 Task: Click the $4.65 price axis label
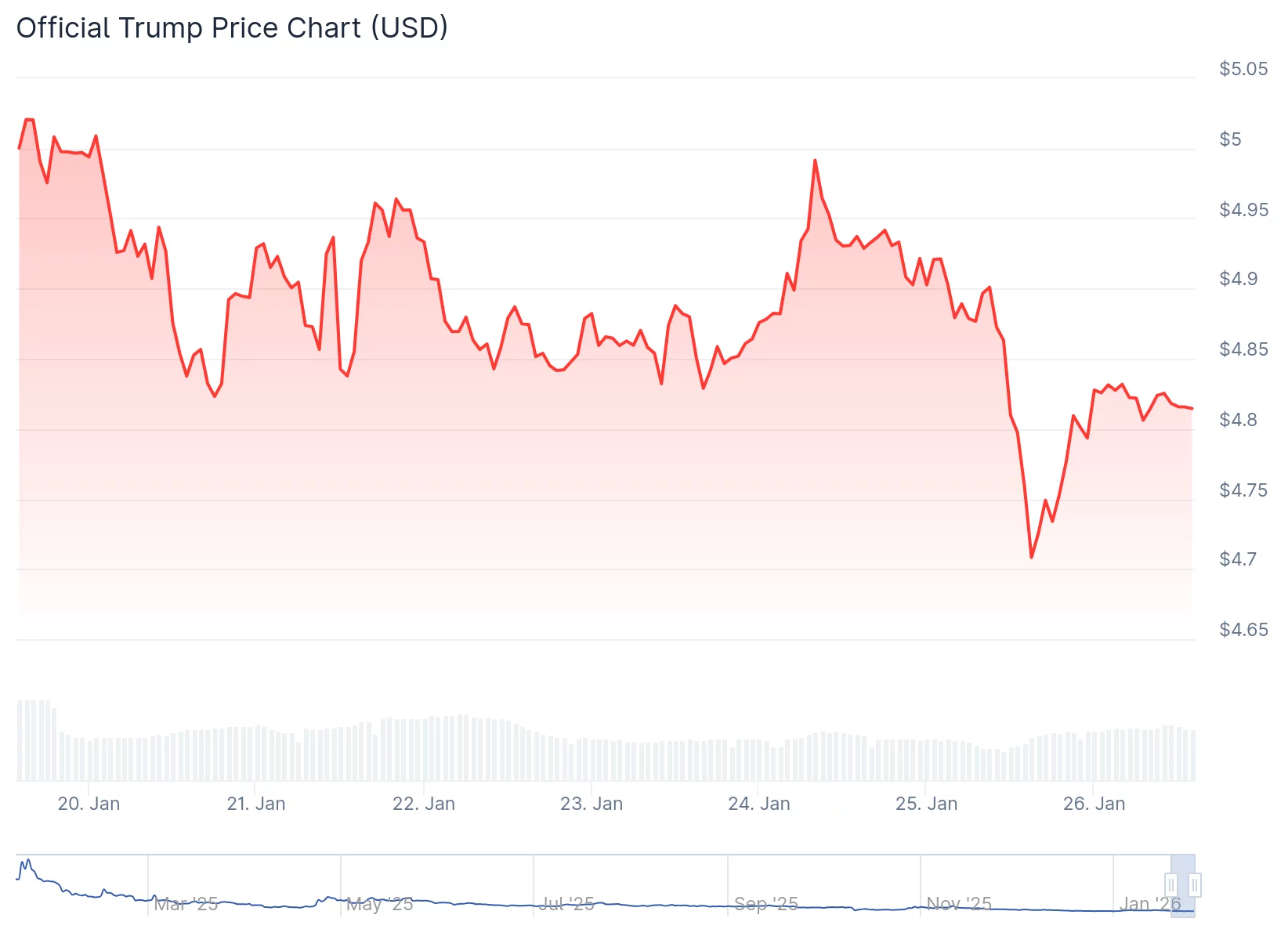click(1245, 629)
